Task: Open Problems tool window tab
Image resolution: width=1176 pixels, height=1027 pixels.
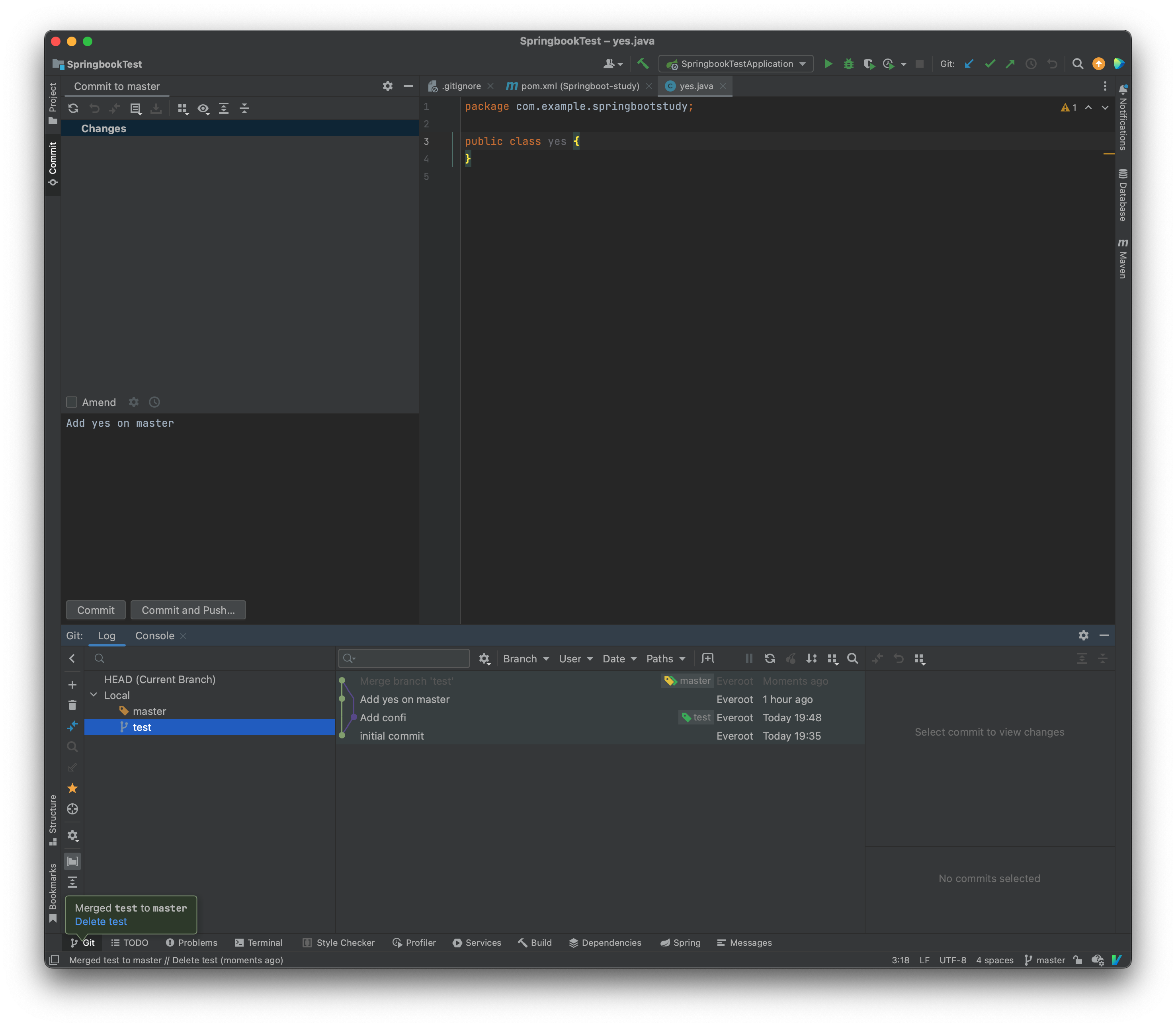Action: (191, 943)
